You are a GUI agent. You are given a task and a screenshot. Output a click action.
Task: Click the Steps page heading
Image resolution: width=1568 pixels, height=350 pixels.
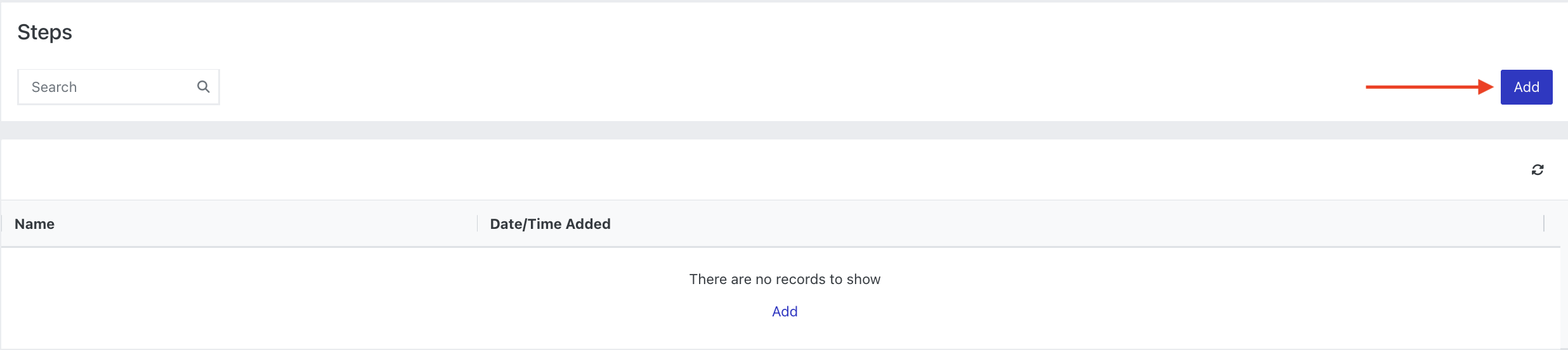[44, 32]
